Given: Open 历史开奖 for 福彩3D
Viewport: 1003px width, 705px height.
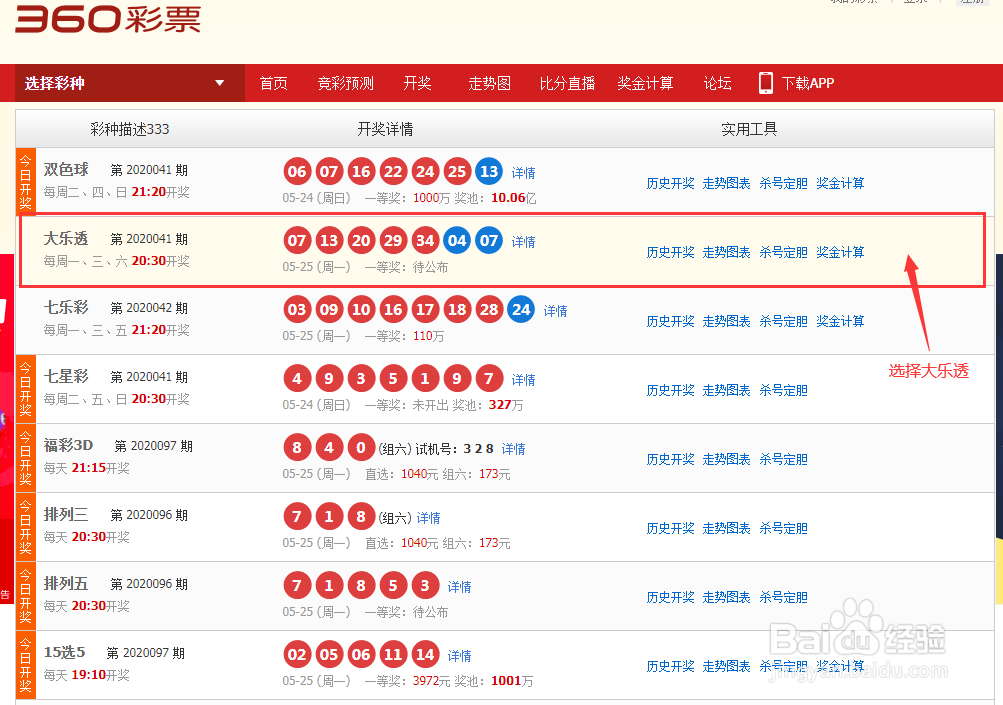Looking at the screenshot, I should point(670,459).
